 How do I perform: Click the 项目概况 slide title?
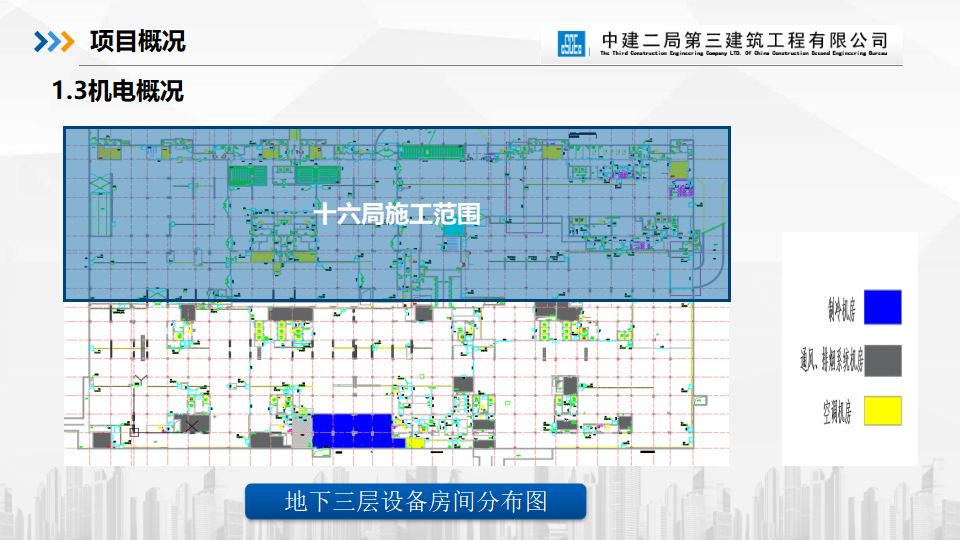click(x=137, y=41)
